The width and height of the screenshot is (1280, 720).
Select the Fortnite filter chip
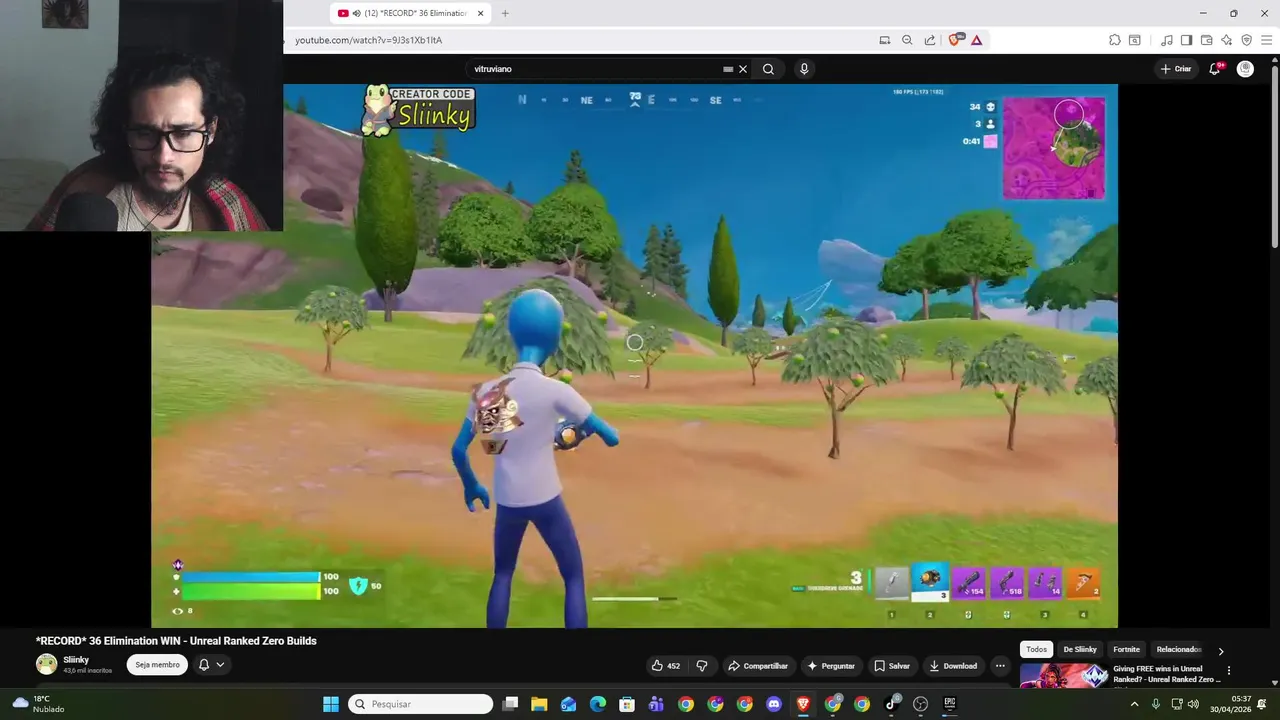1127,650
